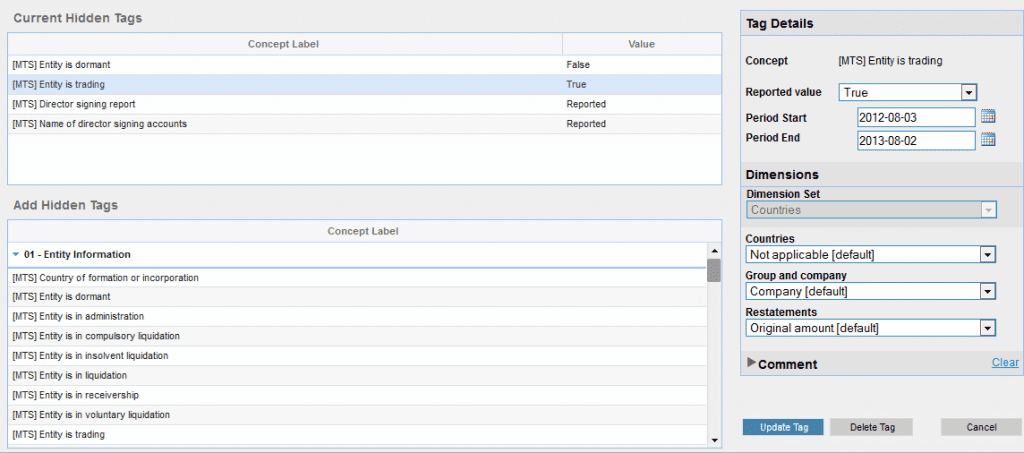The width and height of the screenshot is (1024, 453).
Task: Open the Reported value dropdown
Action: coord(967,93)
